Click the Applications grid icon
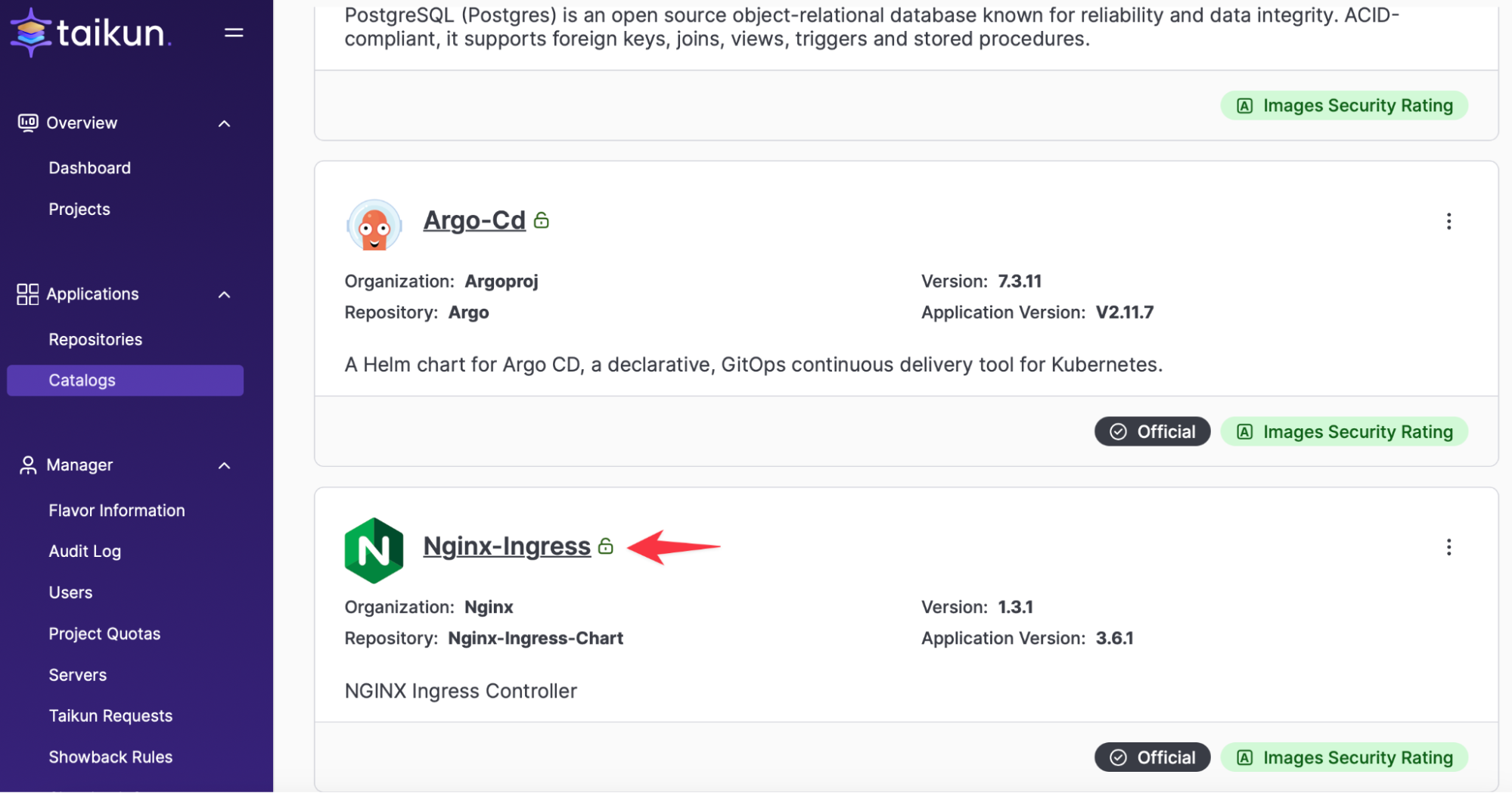 pyautogui.click(x=28, y=294)
